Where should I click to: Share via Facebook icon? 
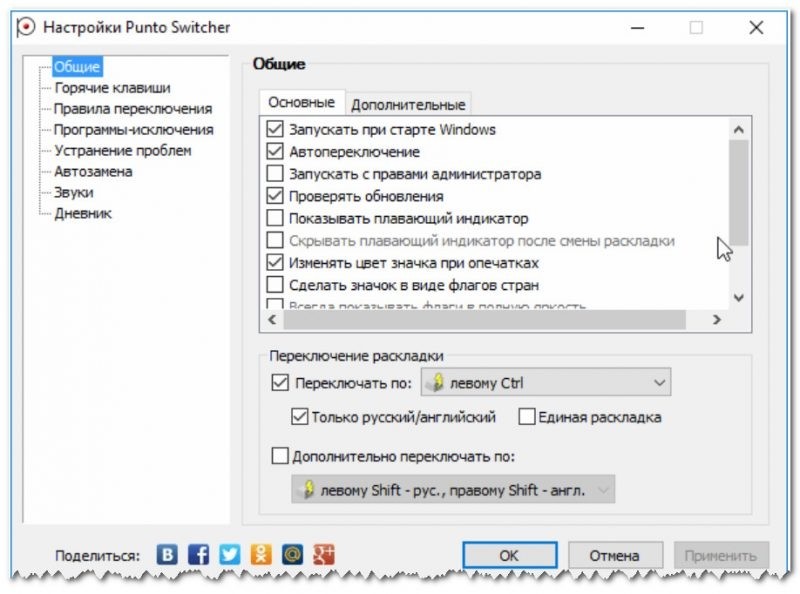198,554
